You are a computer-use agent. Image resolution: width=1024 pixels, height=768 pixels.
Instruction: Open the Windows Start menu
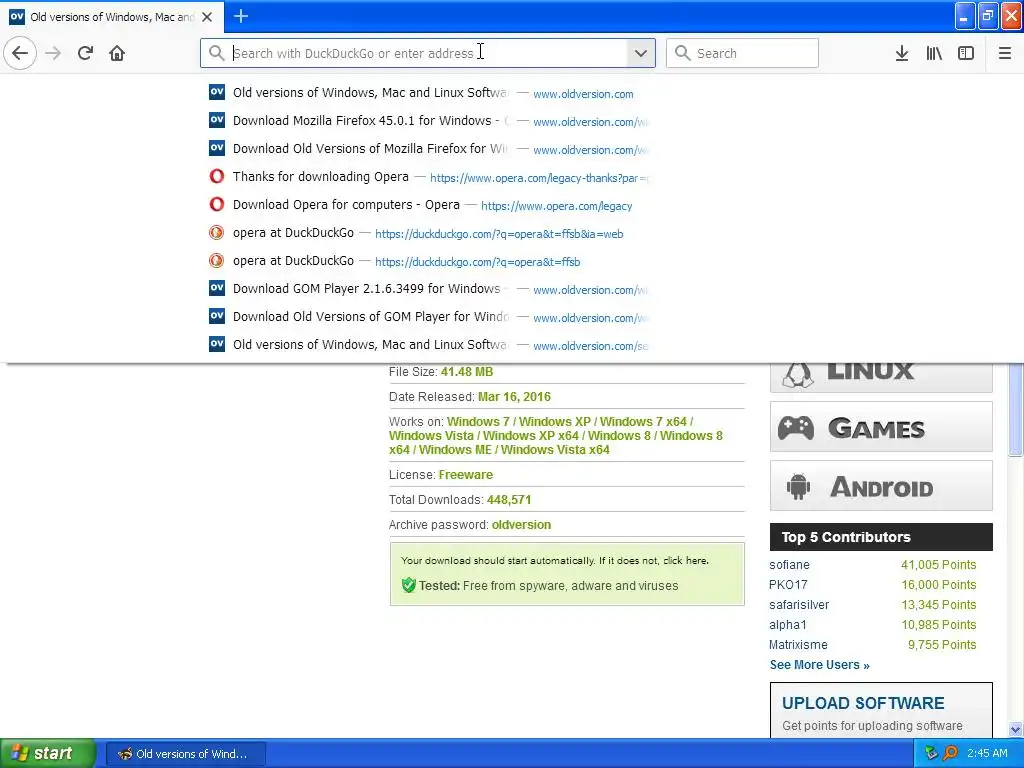[x=47, y=753]
